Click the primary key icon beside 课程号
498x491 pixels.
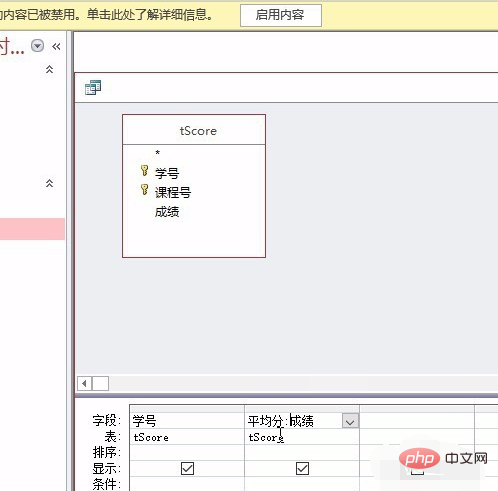[144, 189]
